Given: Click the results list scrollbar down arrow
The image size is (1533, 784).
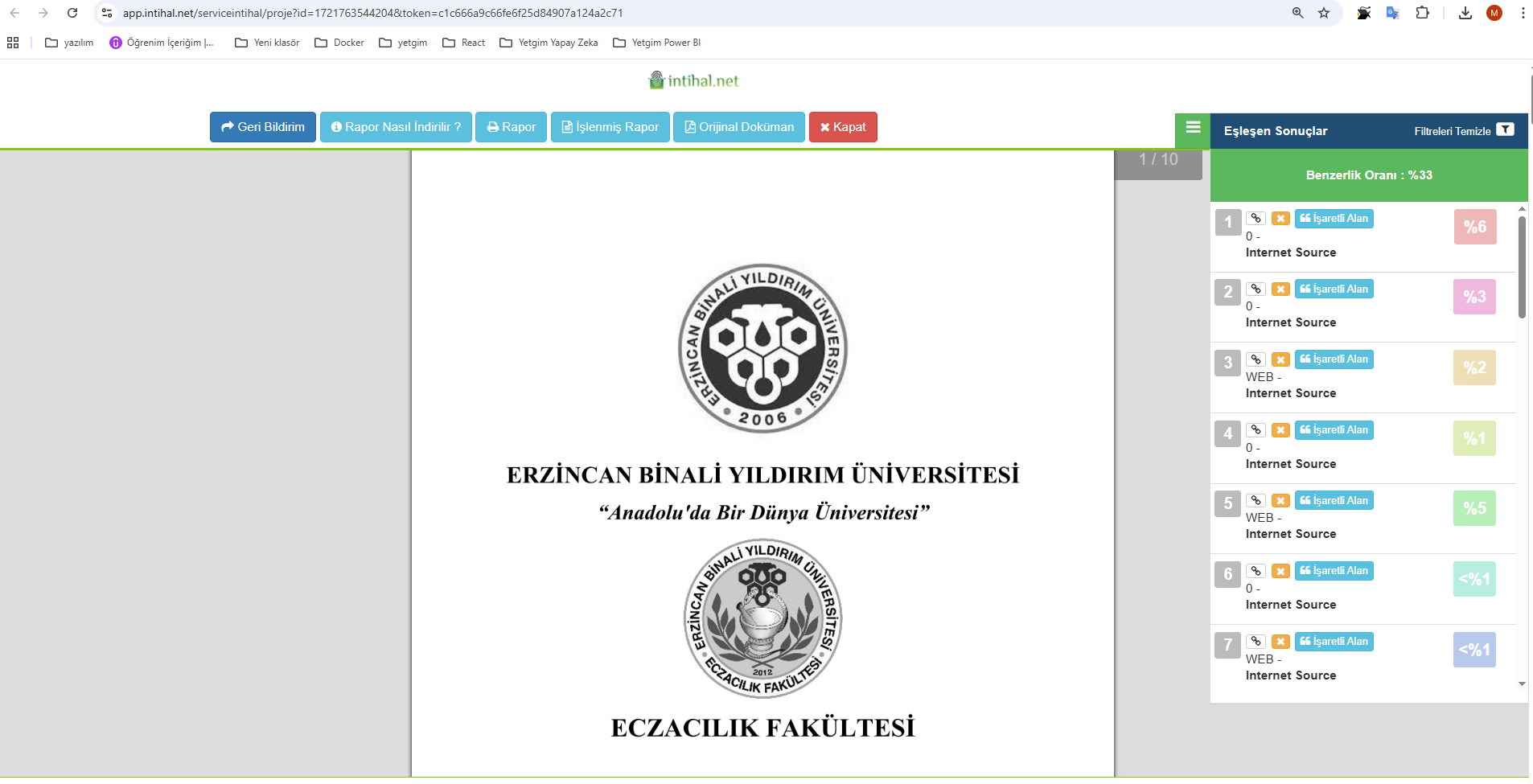Looking at the screenshot, I should pos(1522,684).
